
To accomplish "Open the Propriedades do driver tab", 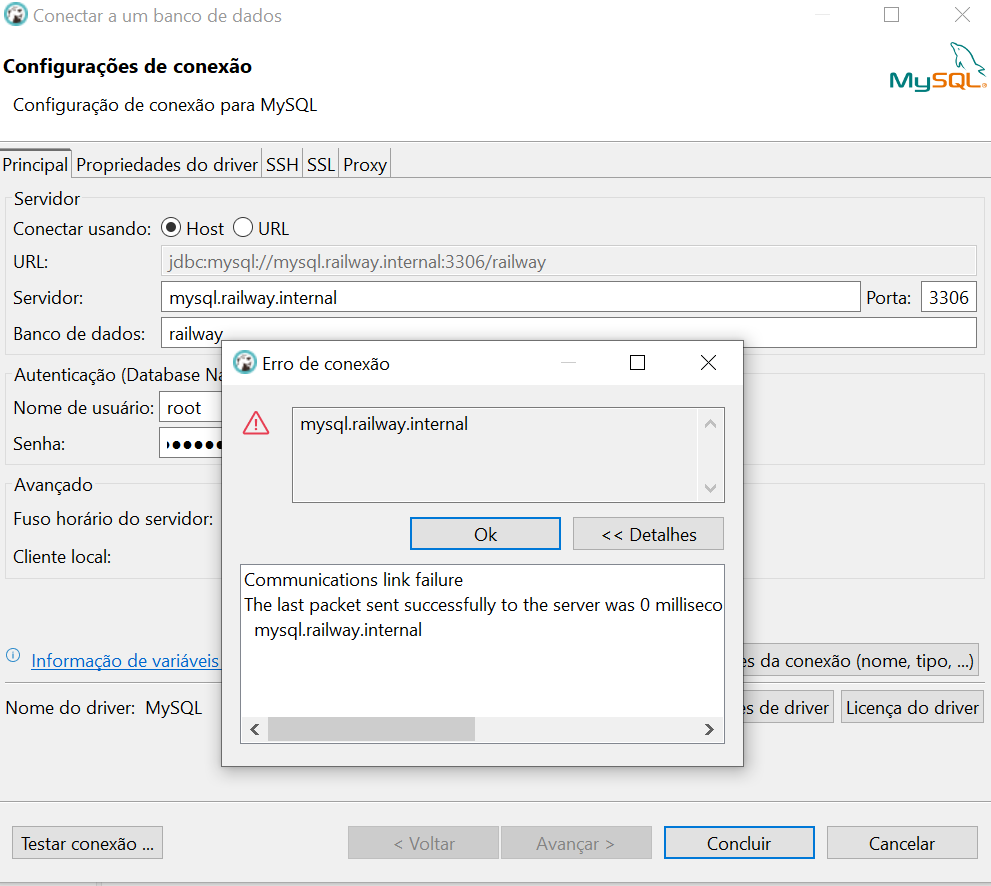I will (x=167, y=164).
